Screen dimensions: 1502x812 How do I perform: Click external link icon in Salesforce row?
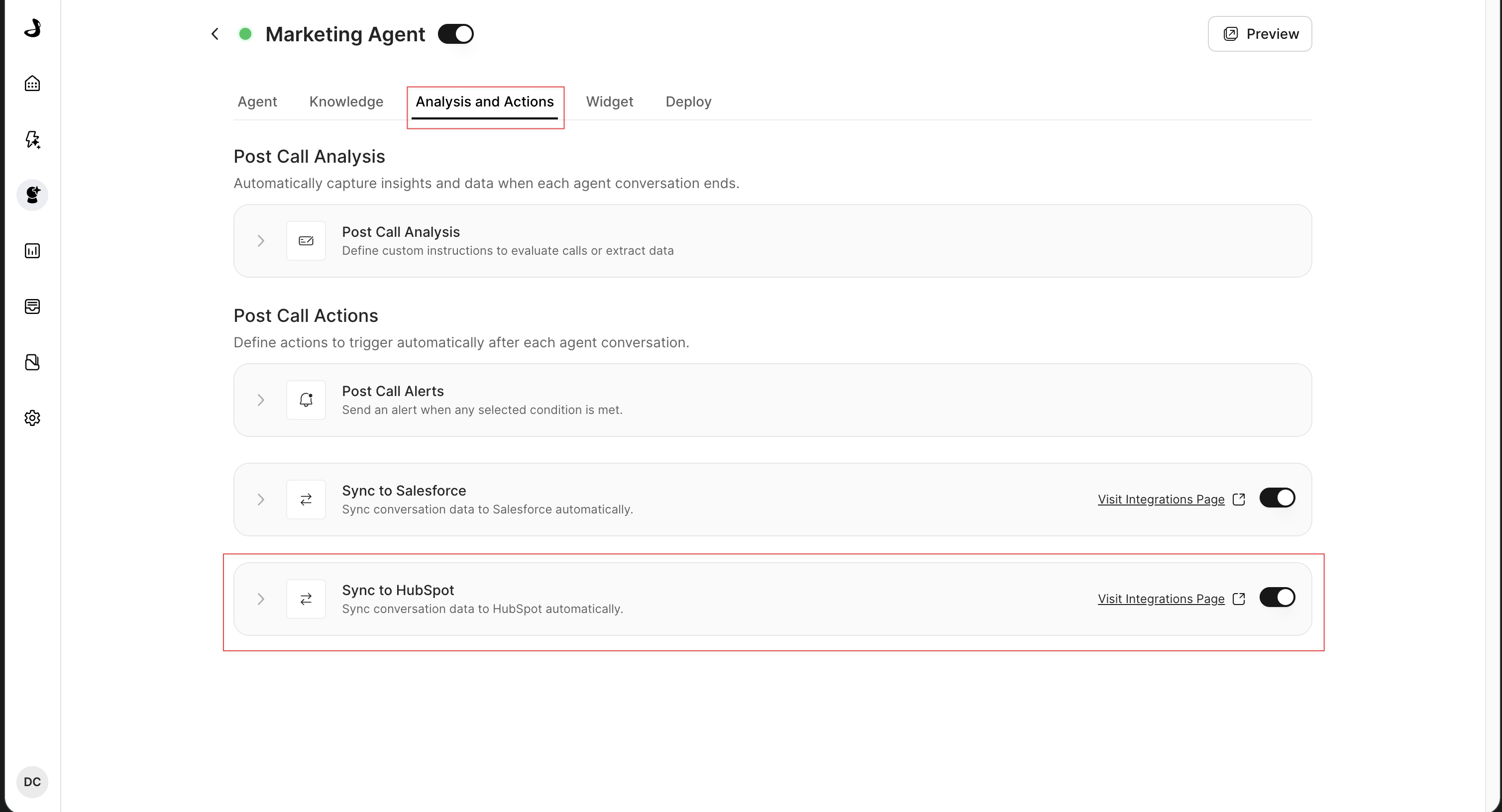coord(1239,500)
